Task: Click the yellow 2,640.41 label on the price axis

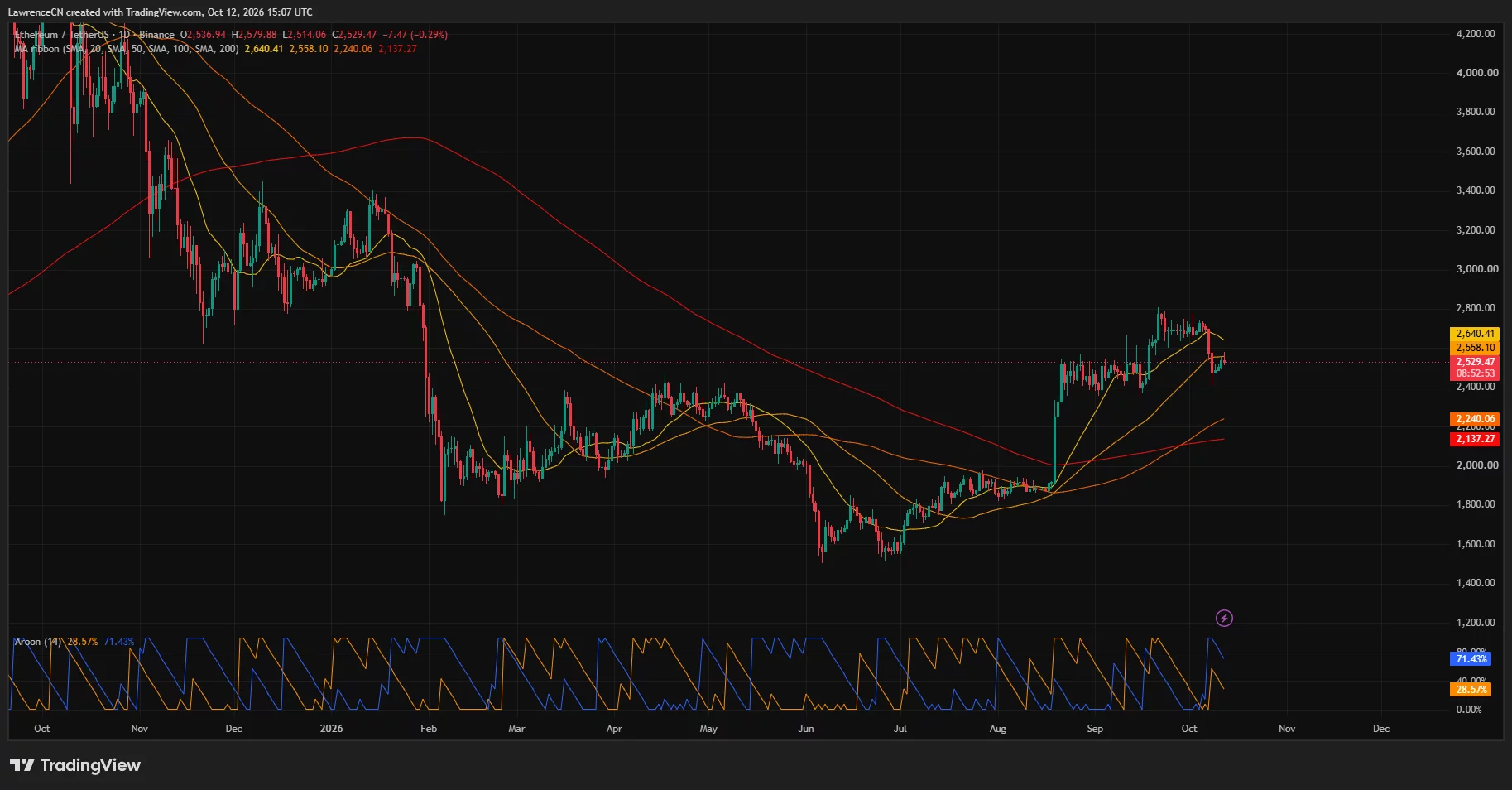Action: 1476,334
